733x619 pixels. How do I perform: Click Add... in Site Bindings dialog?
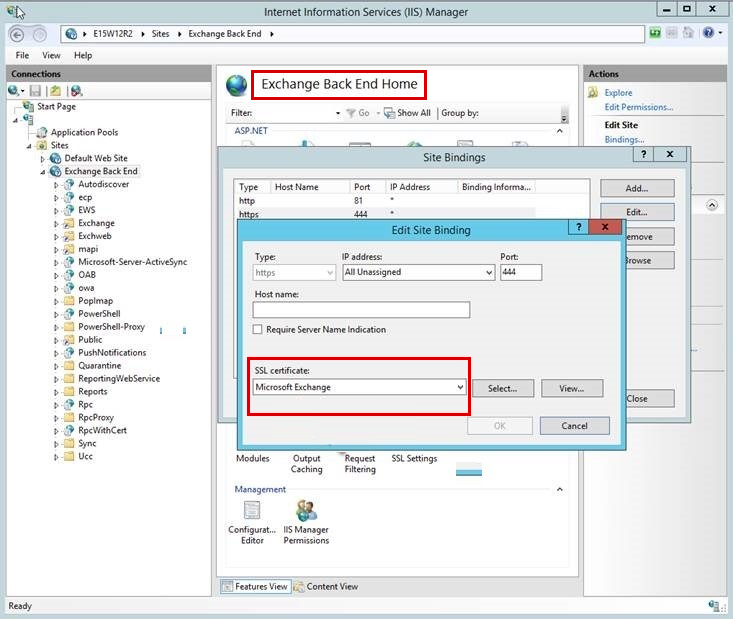637,188
